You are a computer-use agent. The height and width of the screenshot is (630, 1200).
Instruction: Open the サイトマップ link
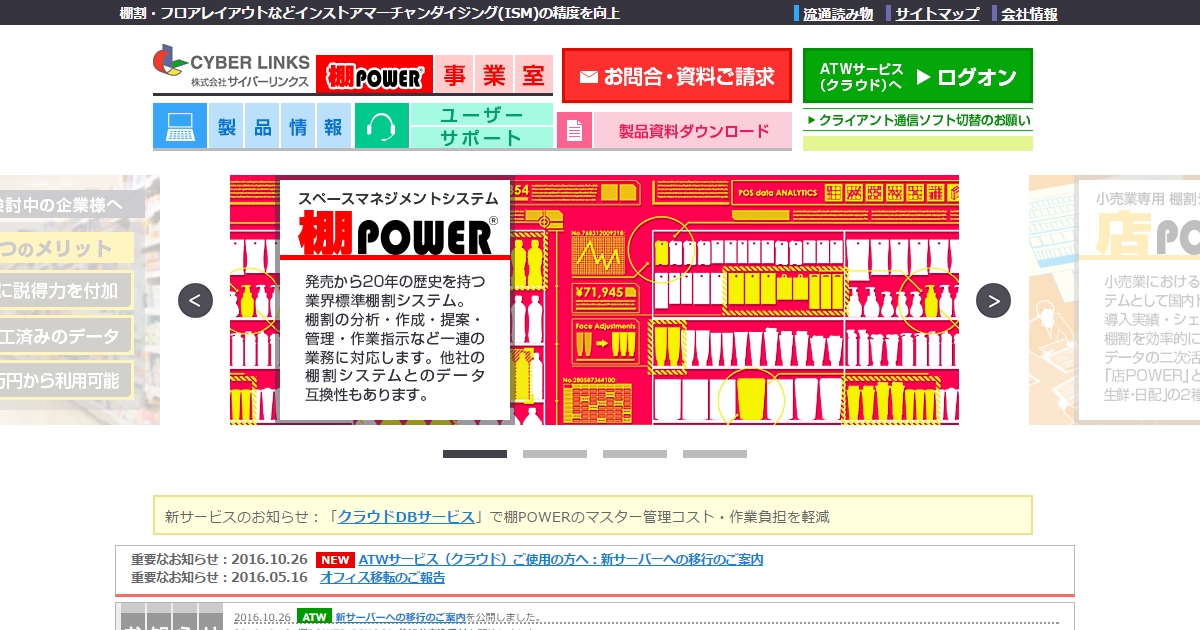coord(937,14)
